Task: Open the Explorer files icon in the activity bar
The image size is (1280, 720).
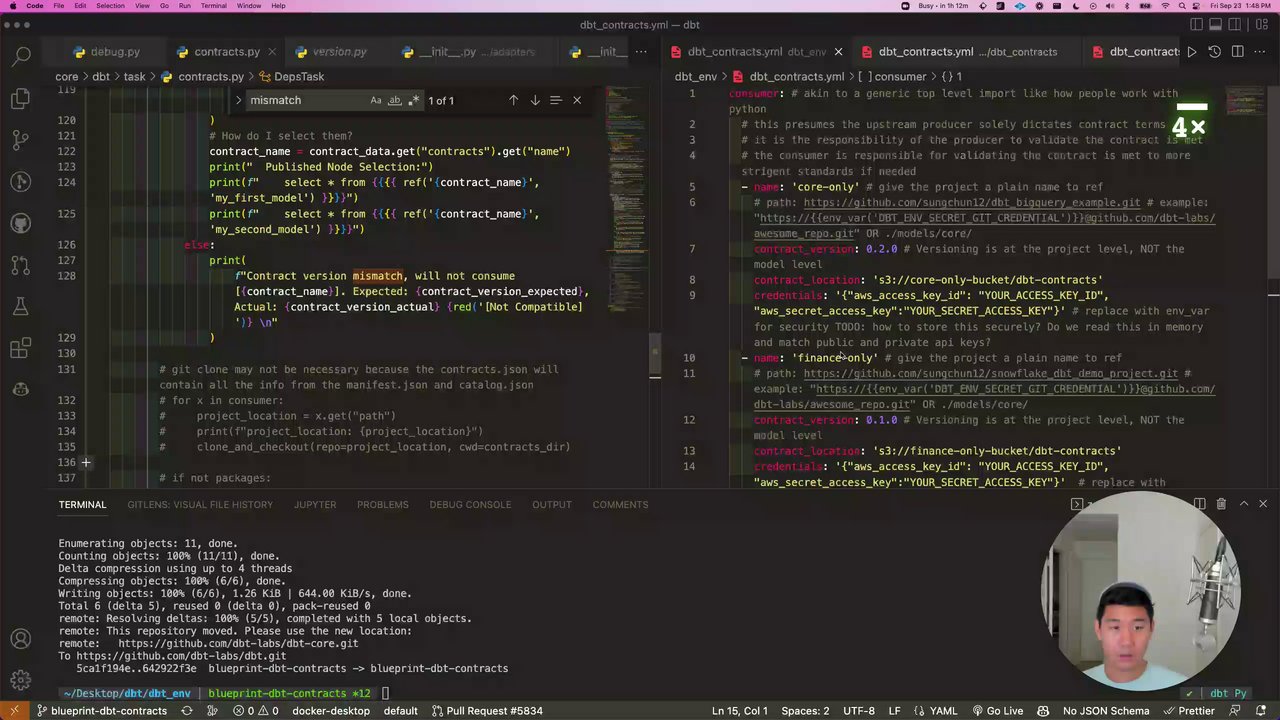Action: (x=21, y=98)
